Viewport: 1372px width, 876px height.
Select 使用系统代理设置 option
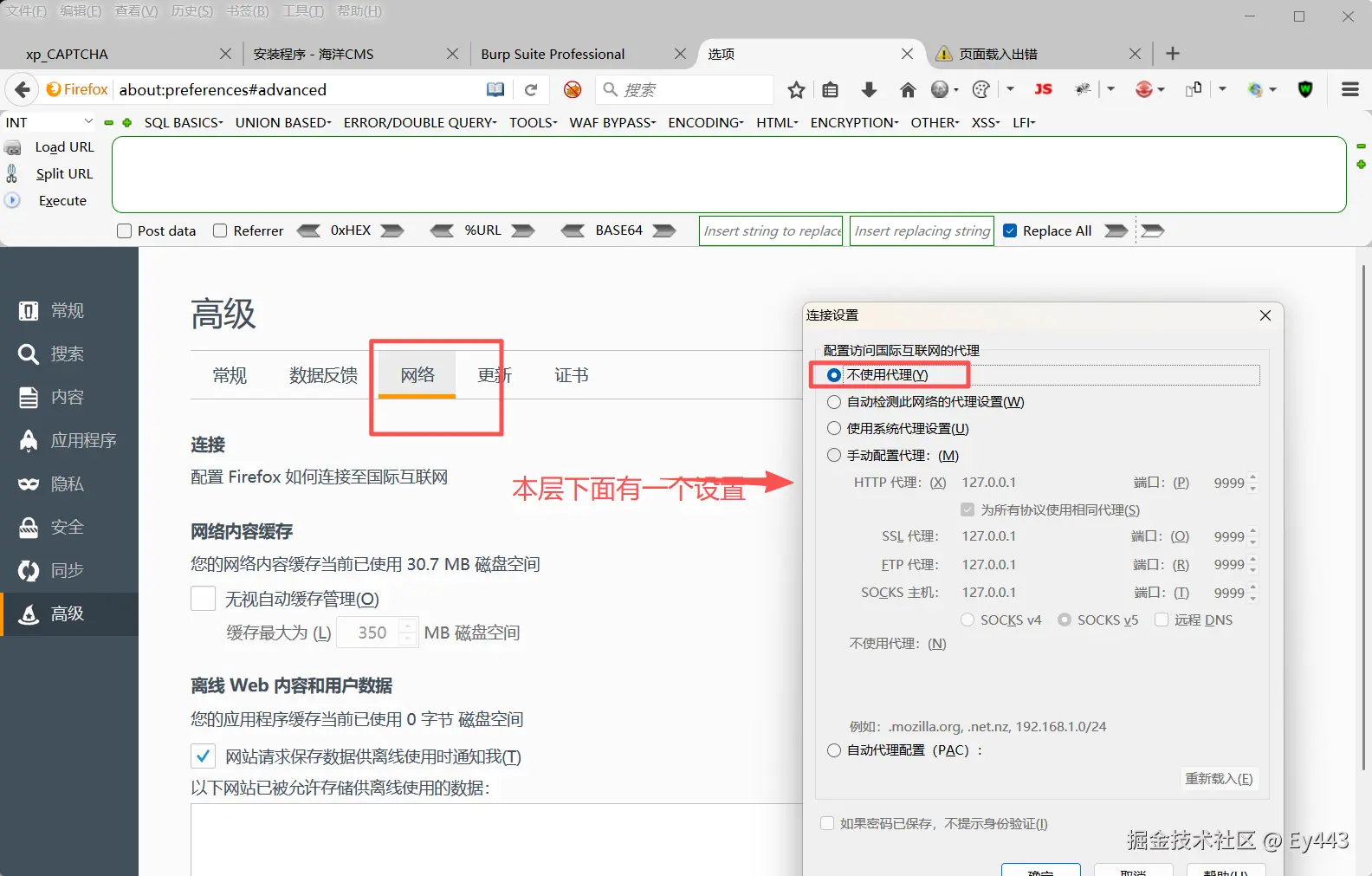click(x=834, y=429)
